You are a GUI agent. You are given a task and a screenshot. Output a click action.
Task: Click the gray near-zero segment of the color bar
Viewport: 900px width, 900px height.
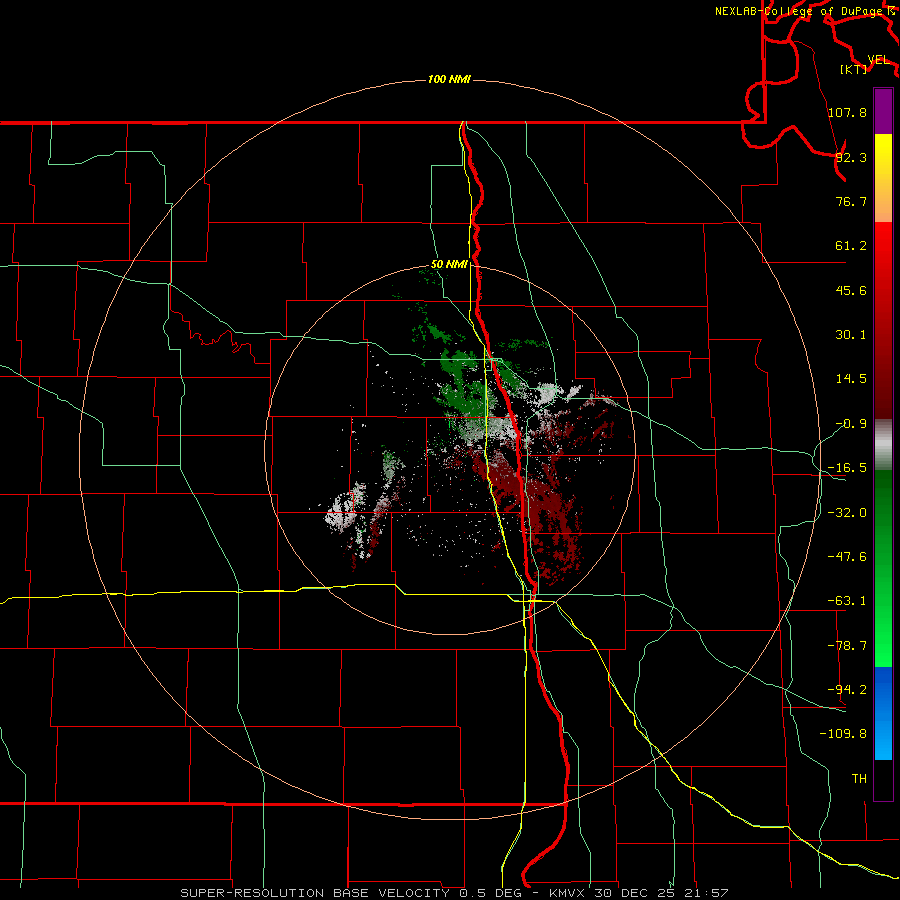[883, 444]
